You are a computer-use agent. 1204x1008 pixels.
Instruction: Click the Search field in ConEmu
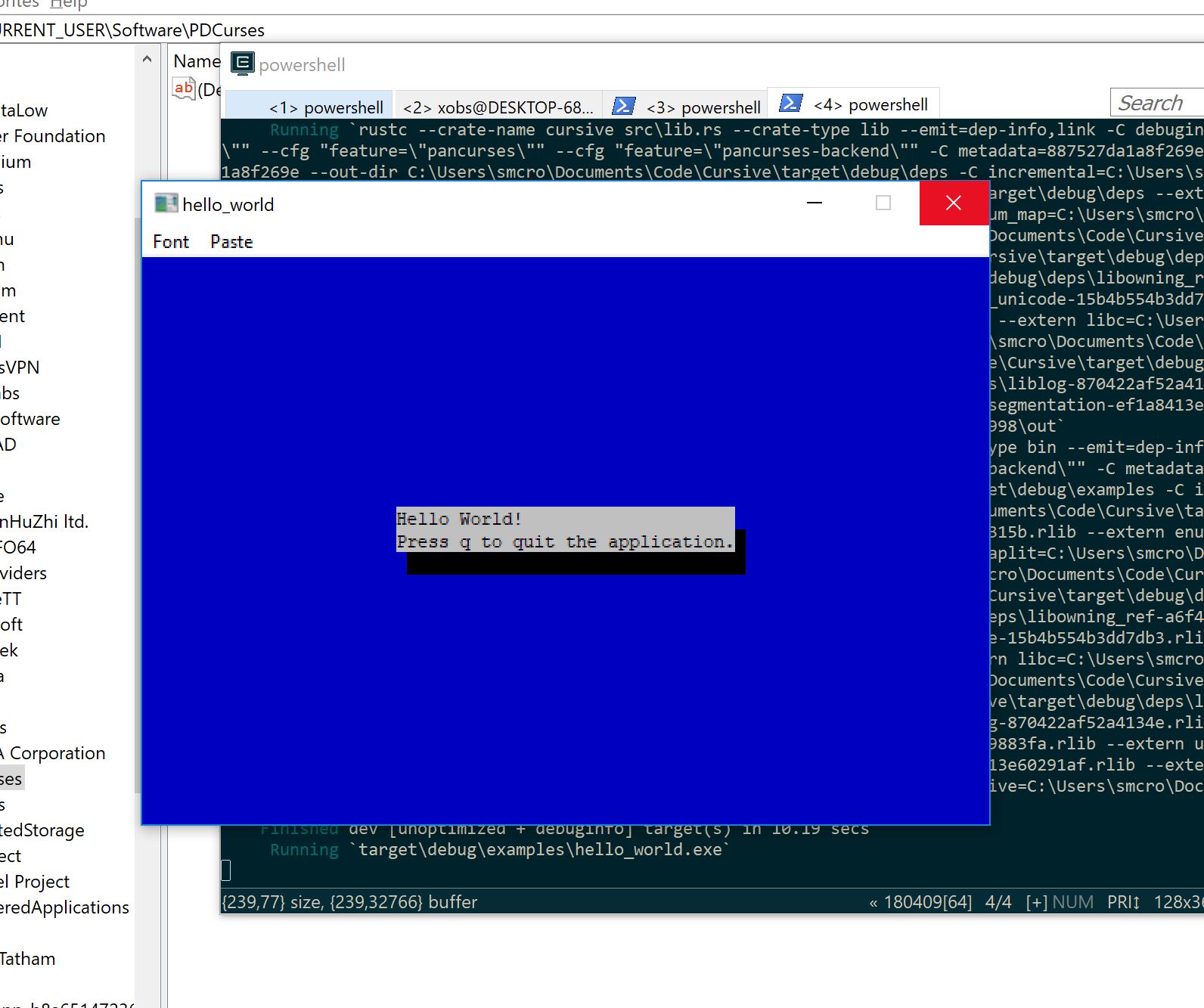tap(1157, 102)
